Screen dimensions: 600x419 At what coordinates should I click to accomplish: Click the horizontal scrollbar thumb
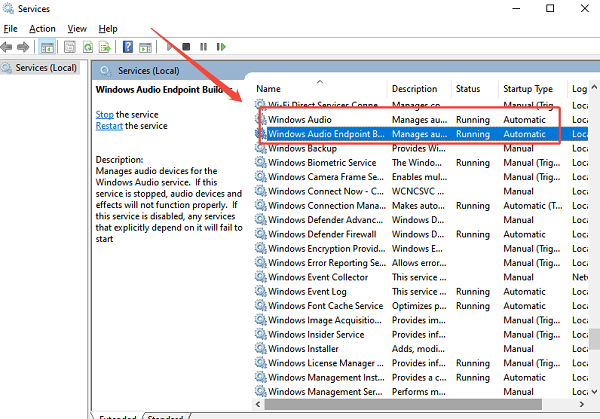tap(403, 404)
